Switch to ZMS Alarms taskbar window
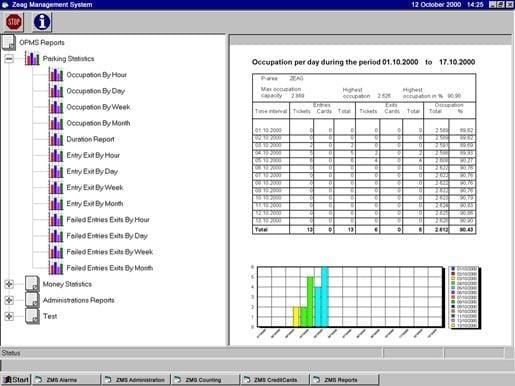The image size is (515, 386). pos(66,380)
